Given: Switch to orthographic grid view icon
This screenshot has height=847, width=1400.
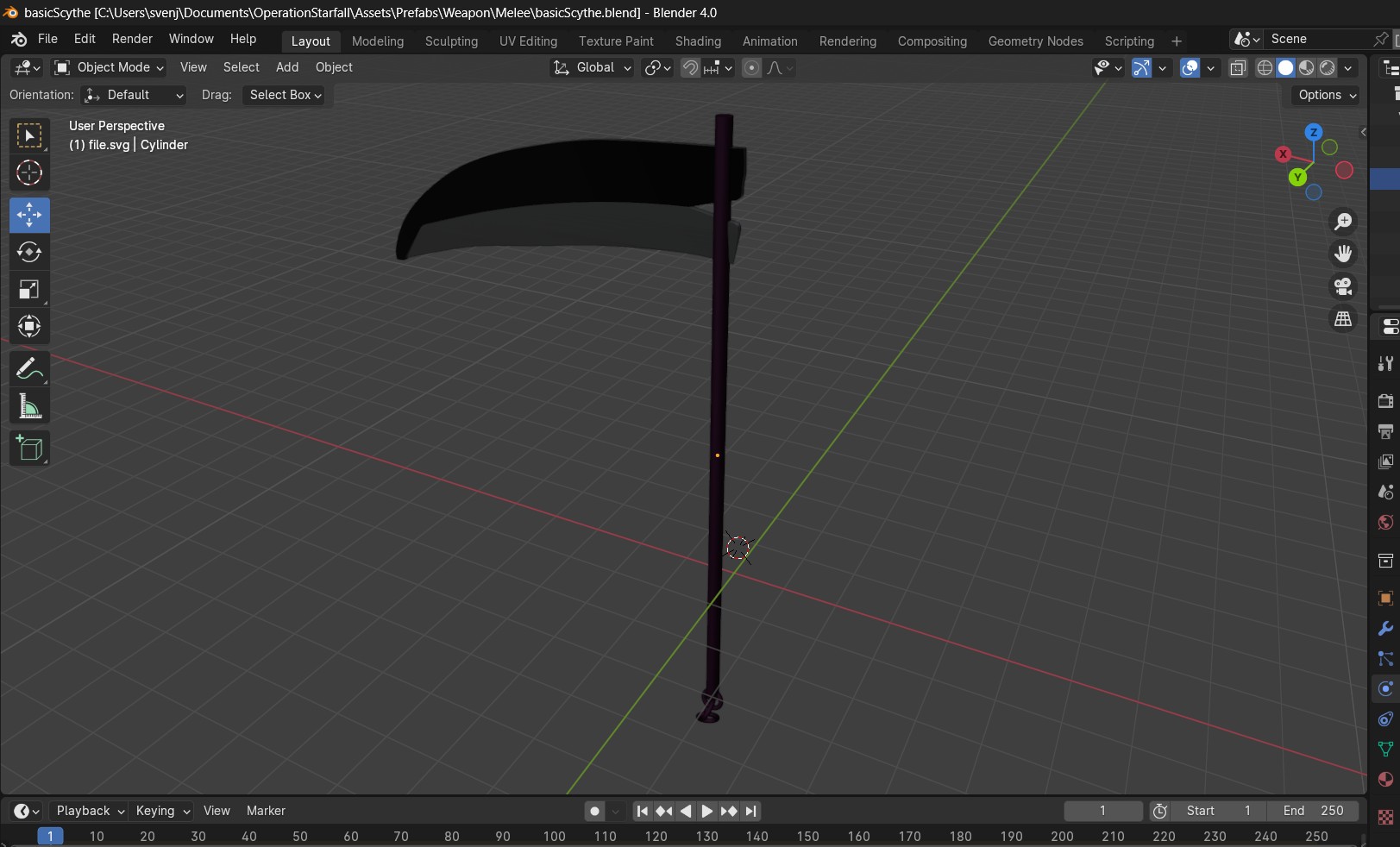Looking at the screenshot, I should [1343, 319].
